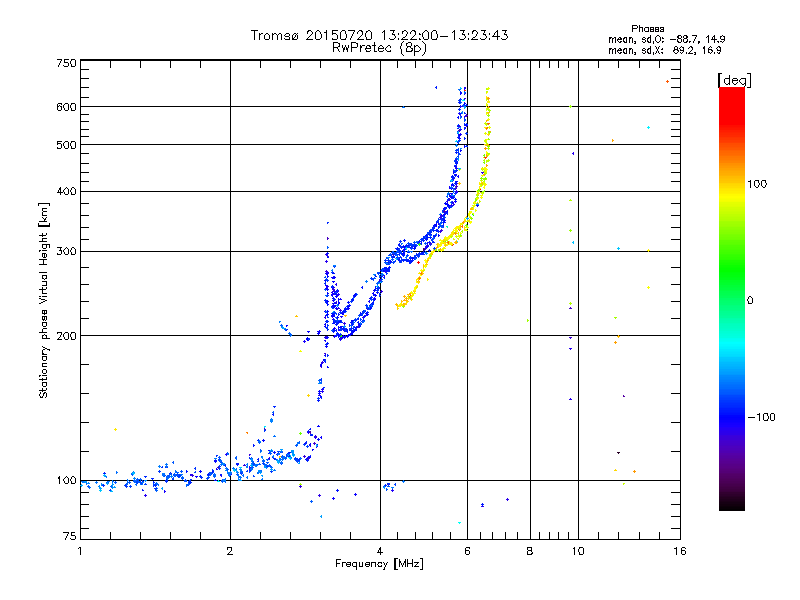Click the 'Phases' statistics heading
This screenshot has width=800, height=600.
tap(647, 29)
